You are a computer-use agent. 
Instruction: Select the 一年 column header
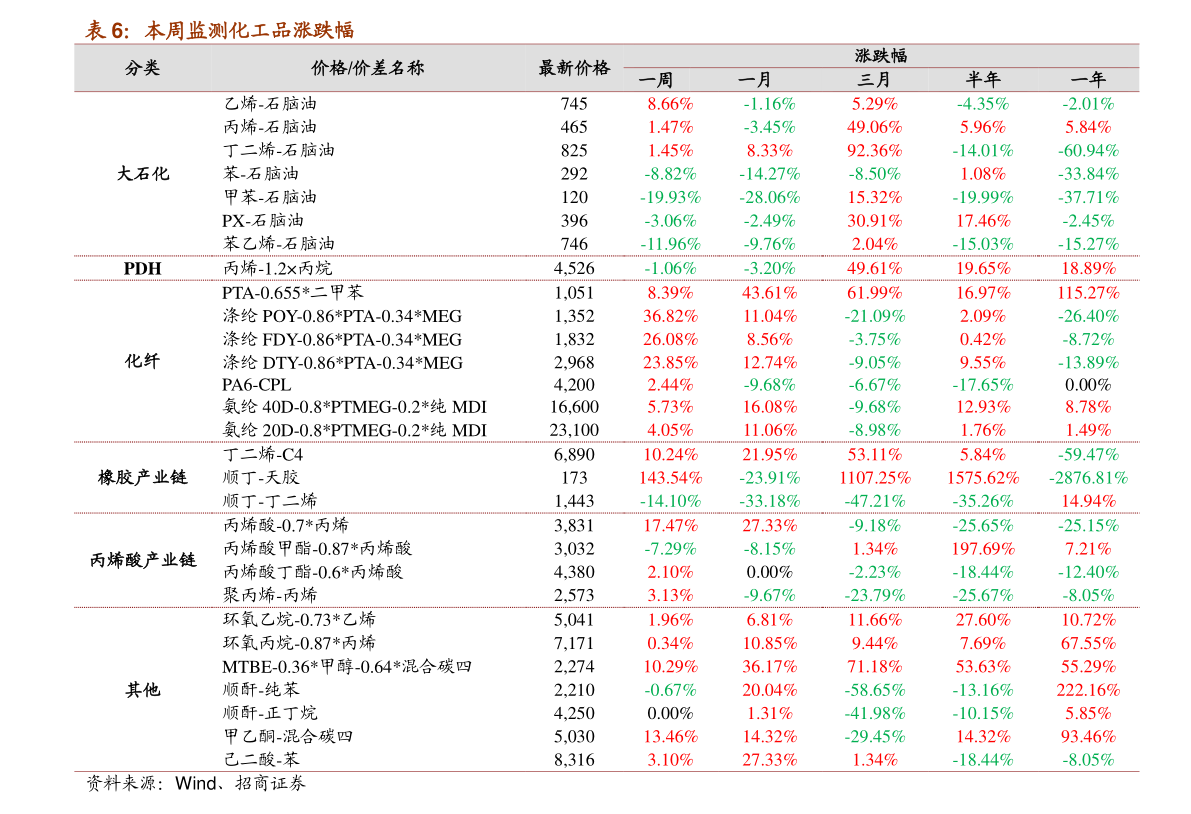coord(1088,80)
